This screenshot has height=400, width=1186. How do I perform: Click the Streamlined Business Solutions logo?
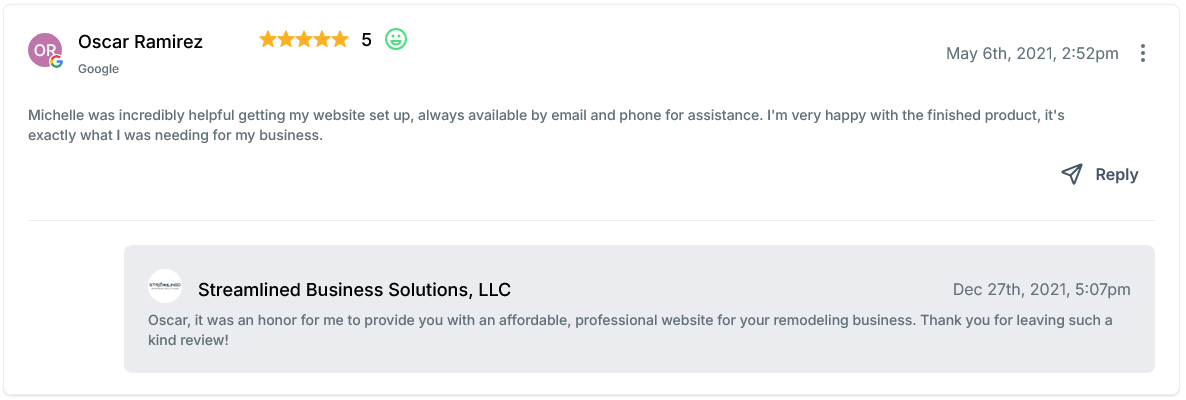[x=165, y=286]
